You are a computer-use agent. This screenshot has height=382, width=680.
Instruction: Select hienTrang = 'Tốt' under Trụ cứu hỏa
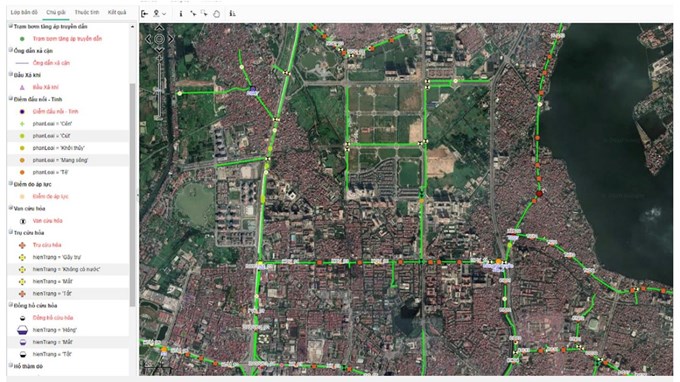click(x=68, y=294)
